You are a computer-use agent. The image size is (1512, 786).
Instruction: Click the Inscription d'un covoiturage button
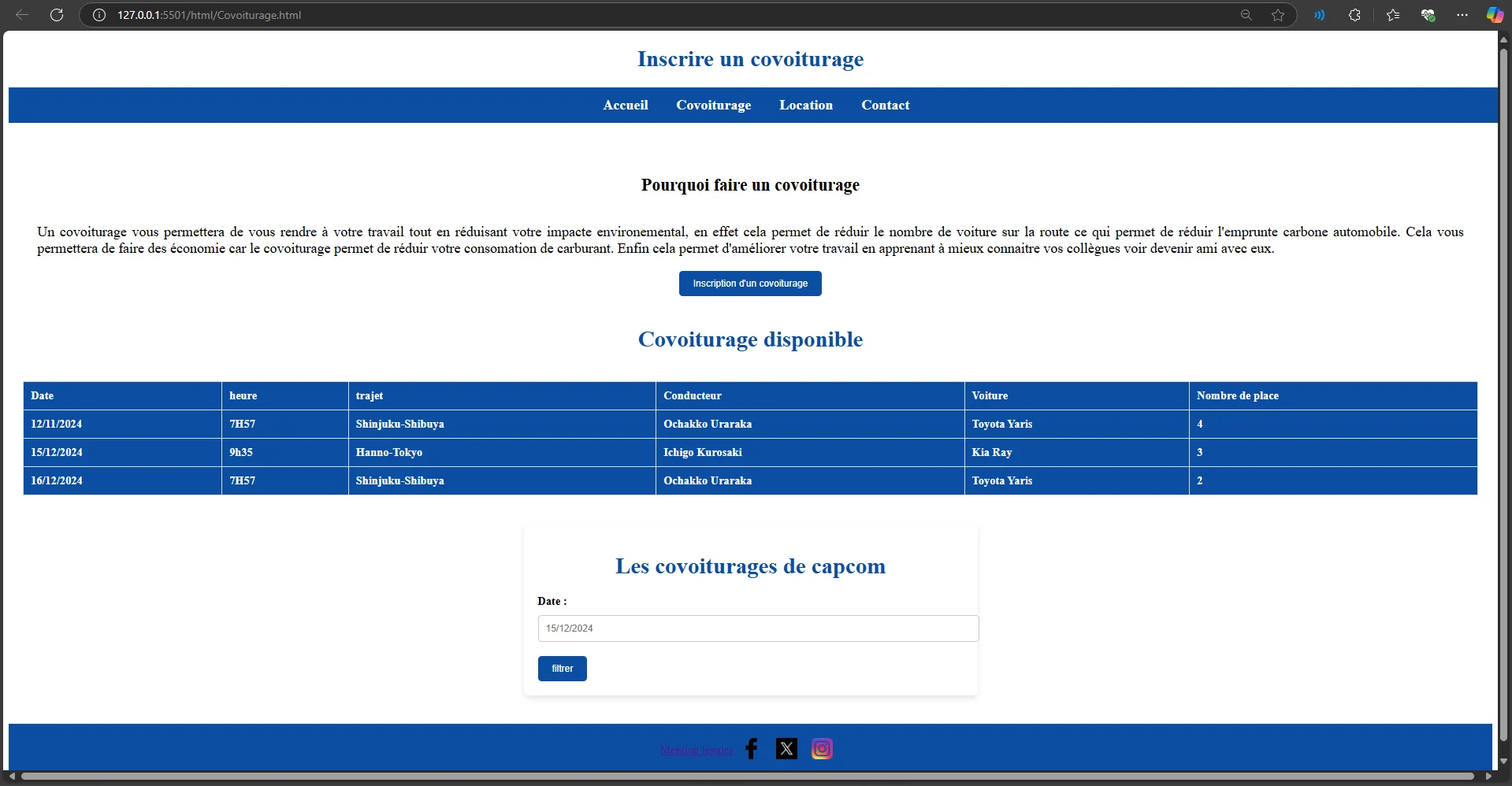pos(749,283)
